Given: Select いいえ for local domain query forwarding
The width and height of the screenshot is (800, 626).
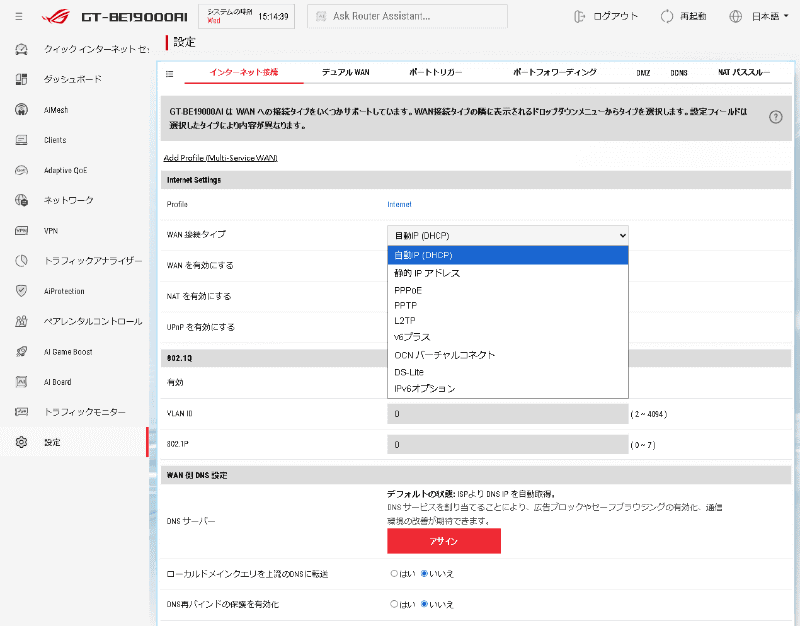Looking at the screenshot, I should pos(424,574).
